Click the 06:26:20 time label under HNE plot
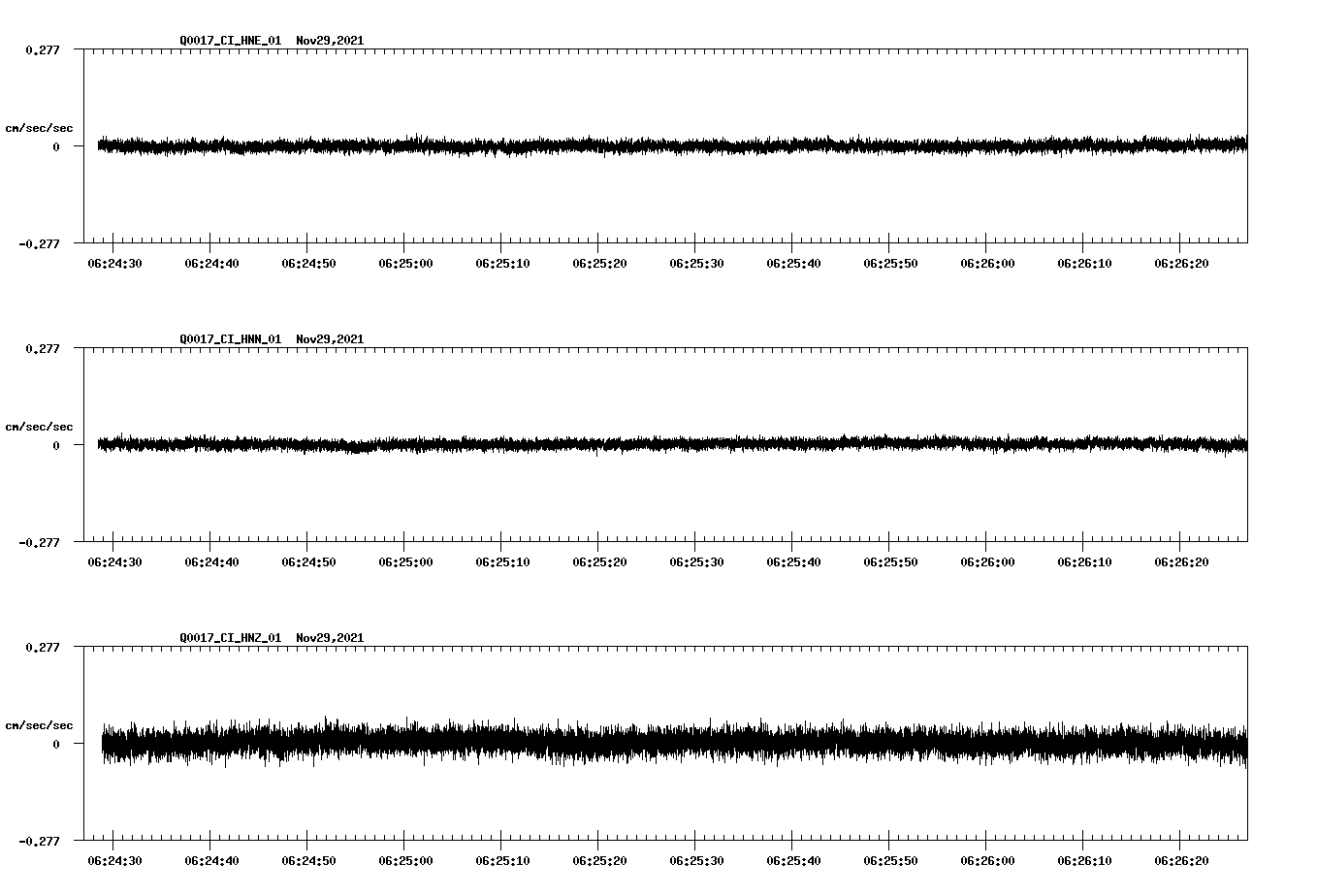The image size is (1317, 896). point(1181,263)
